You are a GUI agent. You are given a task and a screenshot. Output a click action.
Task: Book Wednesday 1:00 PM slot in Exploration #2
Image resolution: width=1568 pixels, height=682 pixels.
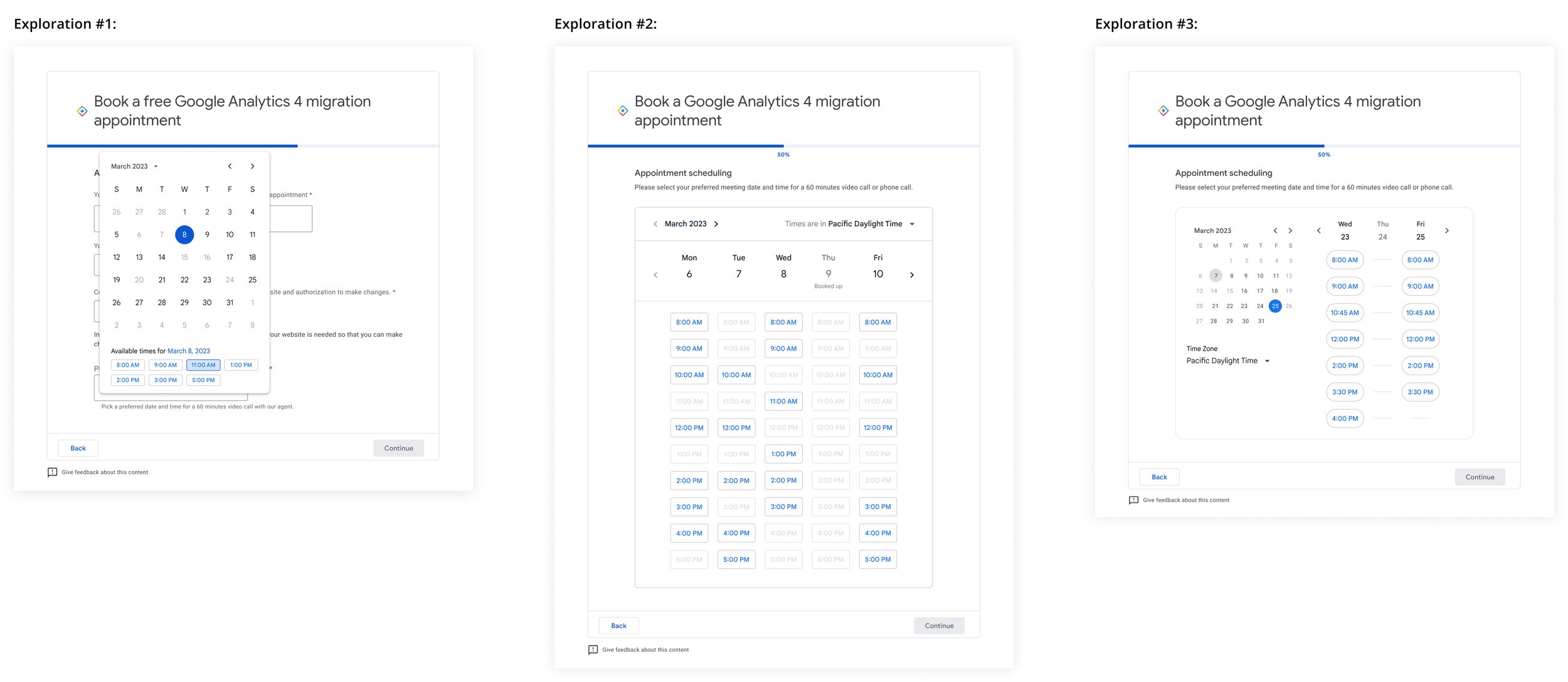[783, 454]
